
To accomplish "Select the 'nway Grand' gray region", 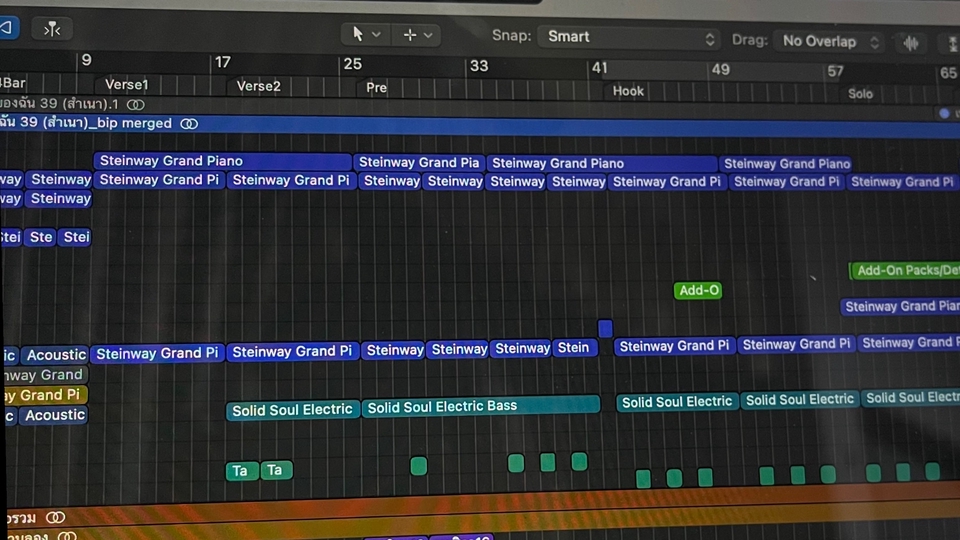I will (x=44, y=375).
